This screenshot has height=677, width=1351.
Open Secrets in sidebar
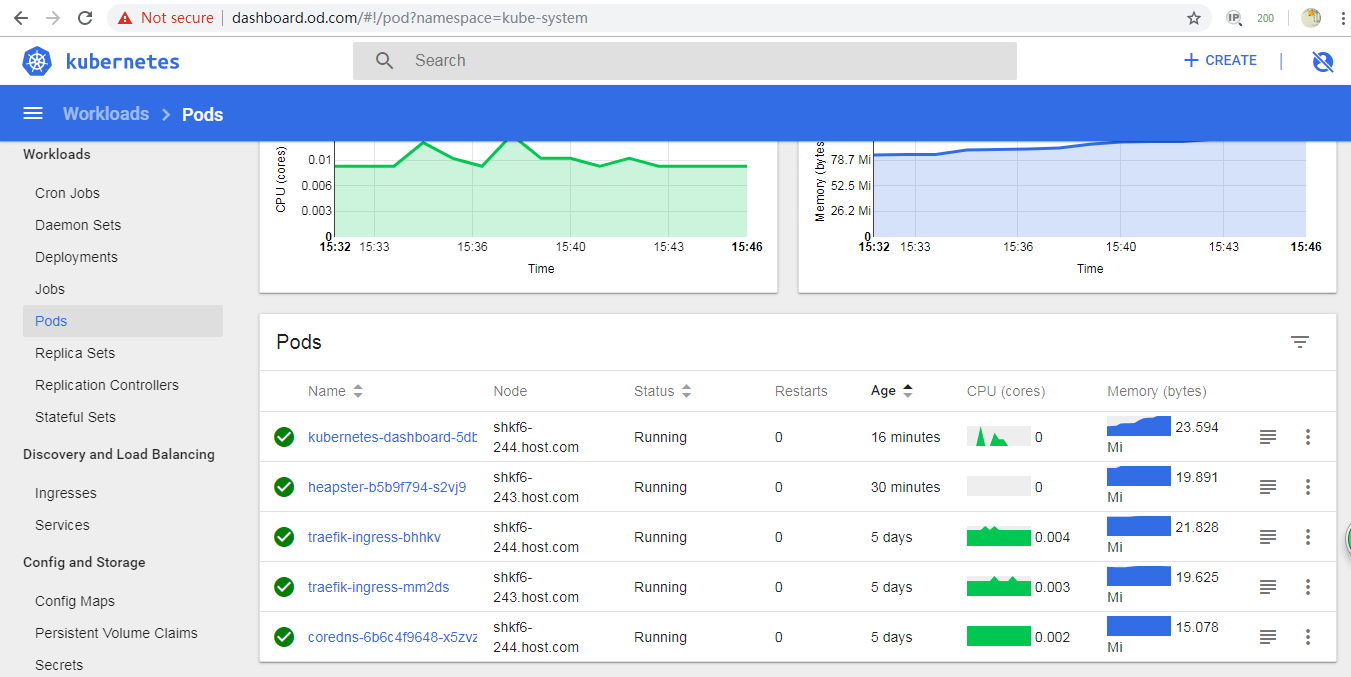[59, 665]
